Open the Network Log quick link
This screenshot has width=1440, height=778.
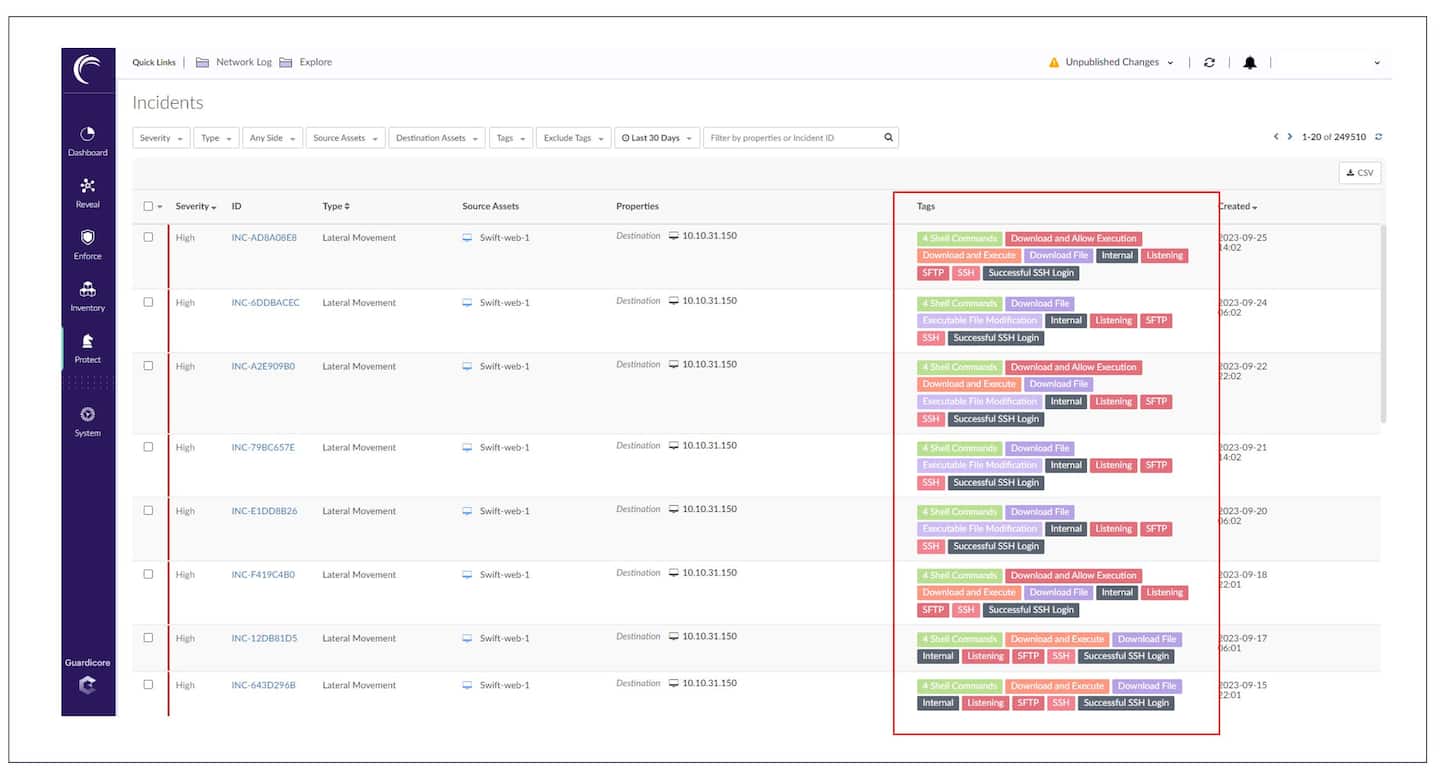pos(243,62)
